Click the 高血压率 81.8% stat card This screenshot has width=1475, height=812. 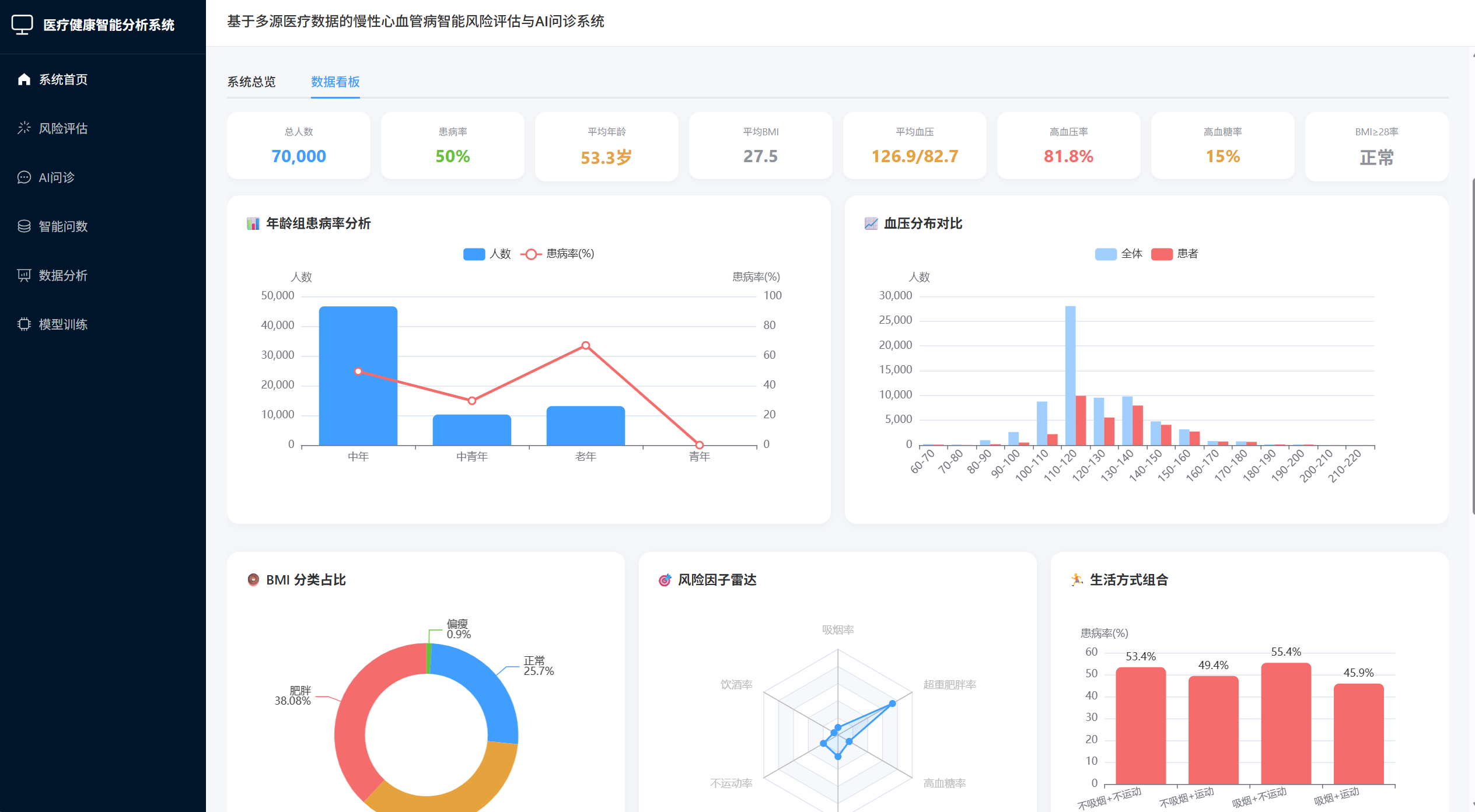[1069, 146]
